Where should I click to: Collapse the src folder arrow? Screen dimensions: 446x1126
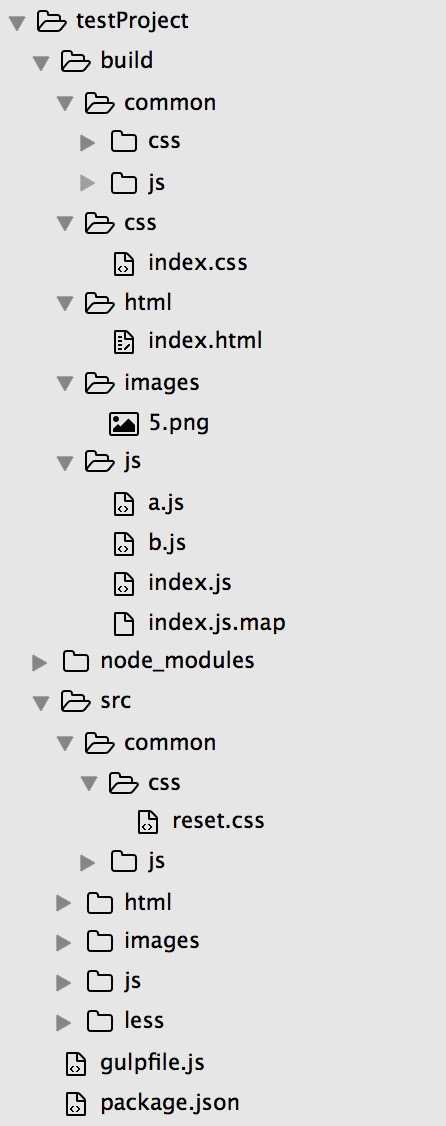[41, 703]
